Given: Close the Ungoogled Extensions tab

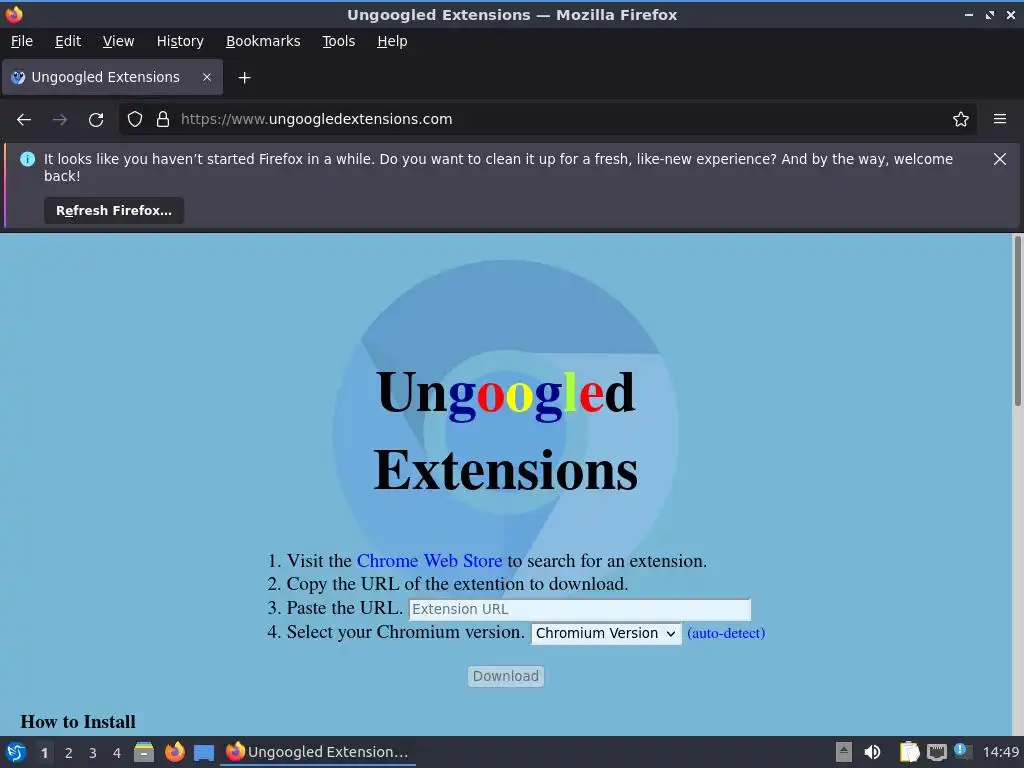Looking at the screenshot, I should [206, 77].
